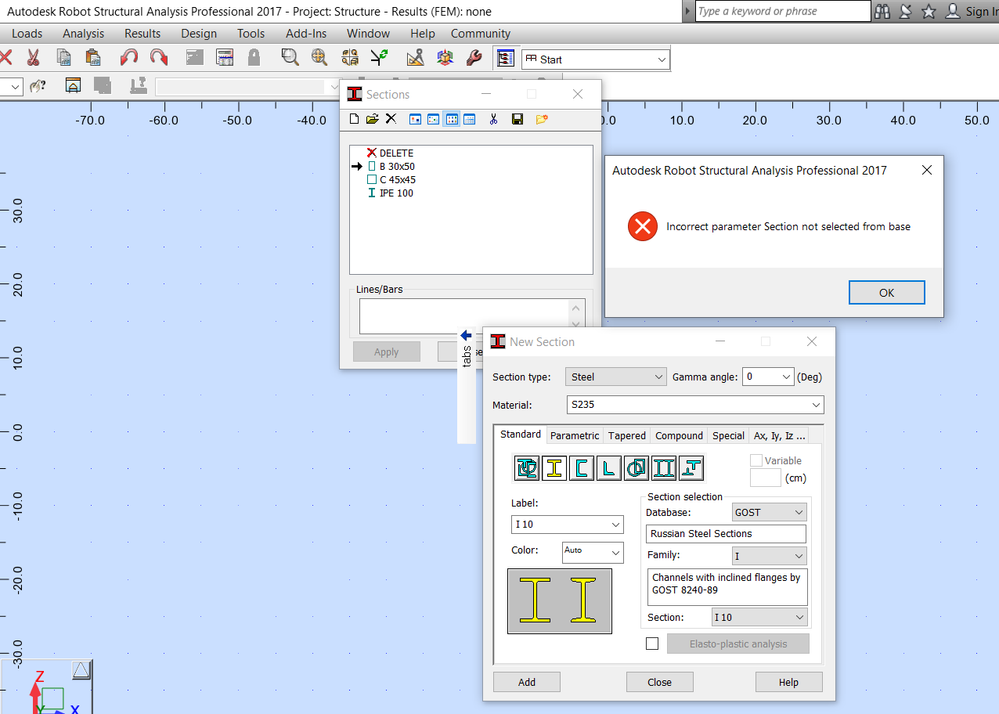Click the keyword search box in title bar
This screenshot has height=714, width=999.
click(782, 11)
